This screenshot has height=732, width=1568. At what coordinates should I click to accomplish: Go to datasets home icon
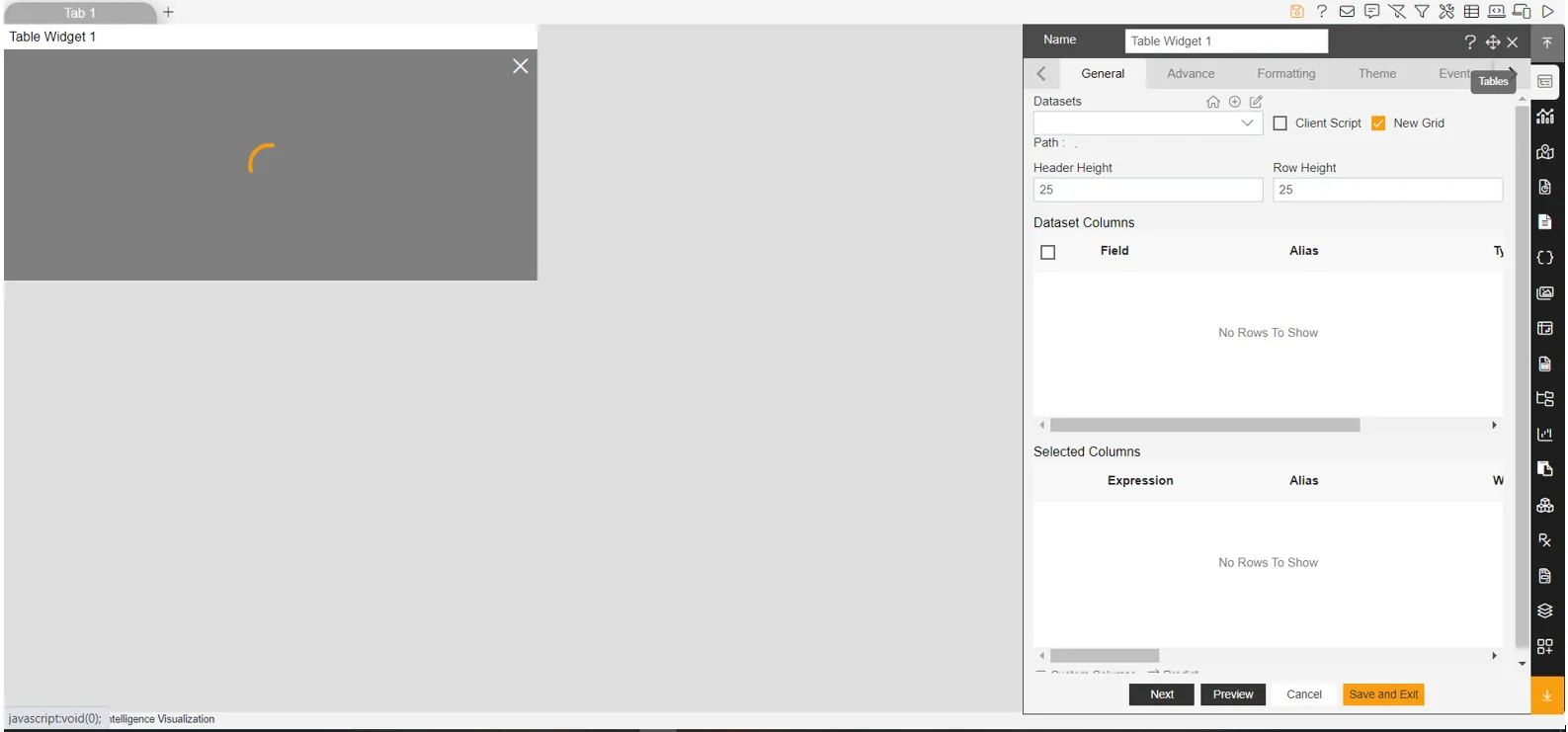[1213, 102]
